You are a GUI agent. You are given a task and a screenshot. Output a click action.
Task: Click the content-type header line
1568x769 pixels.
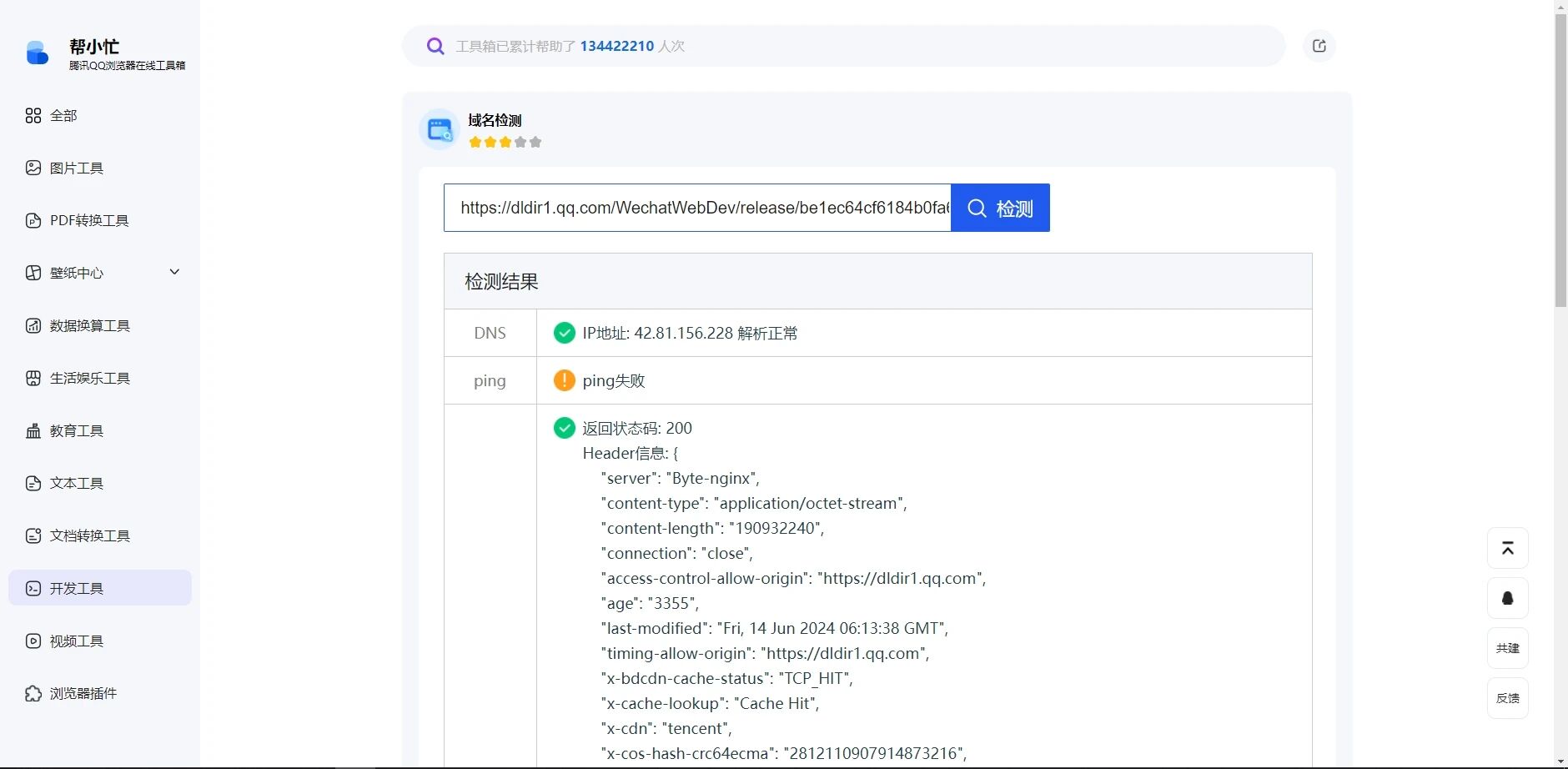(754, 503)
